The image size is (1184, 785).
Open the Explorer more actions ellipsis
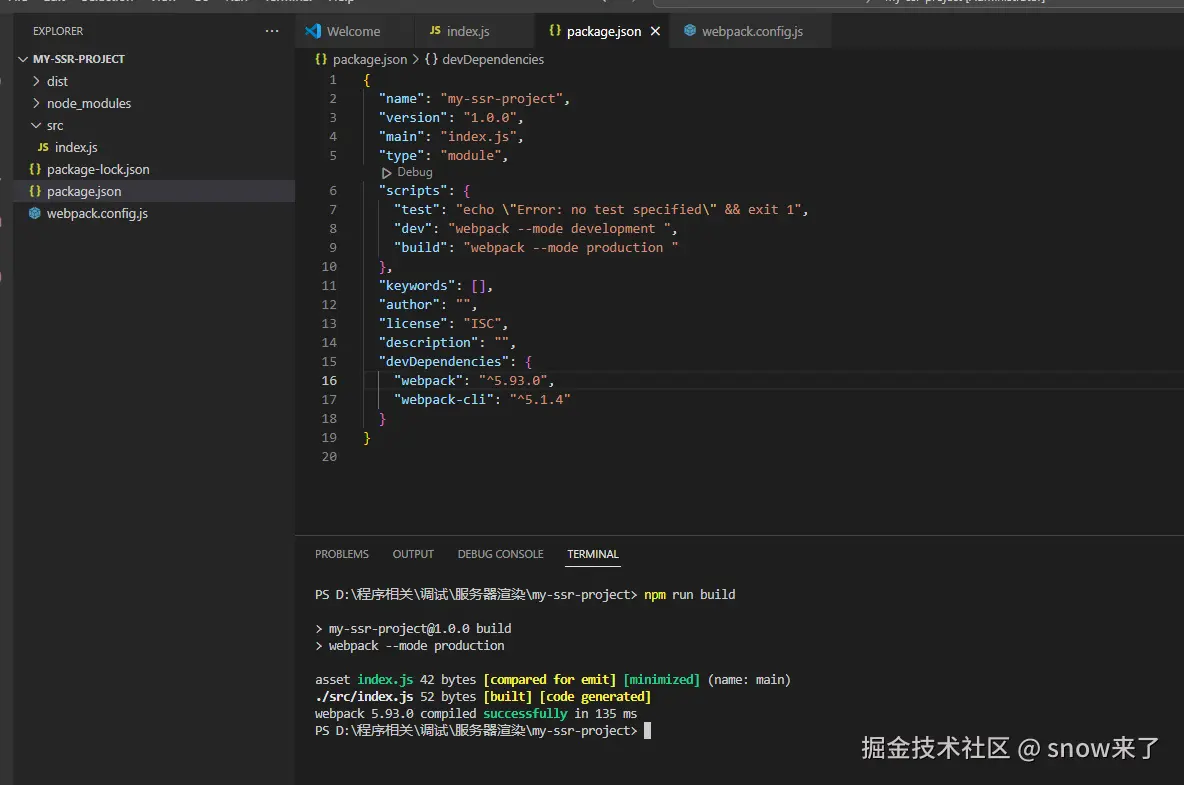(x=272, y=31)
